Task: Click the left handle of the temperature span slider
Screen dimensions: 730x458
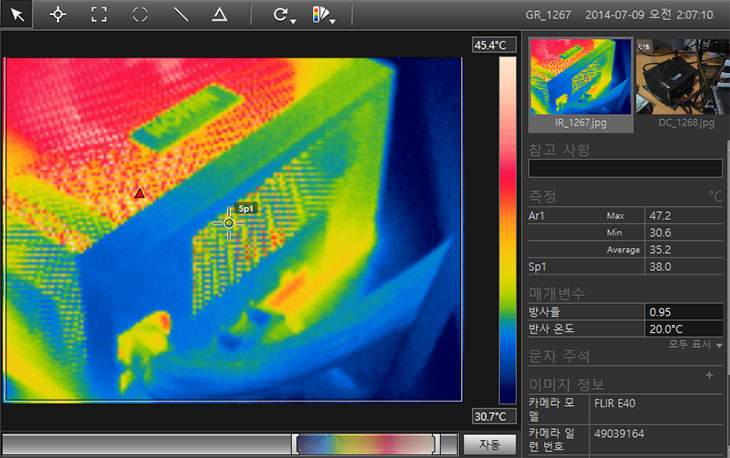Action: click(295, 444)
